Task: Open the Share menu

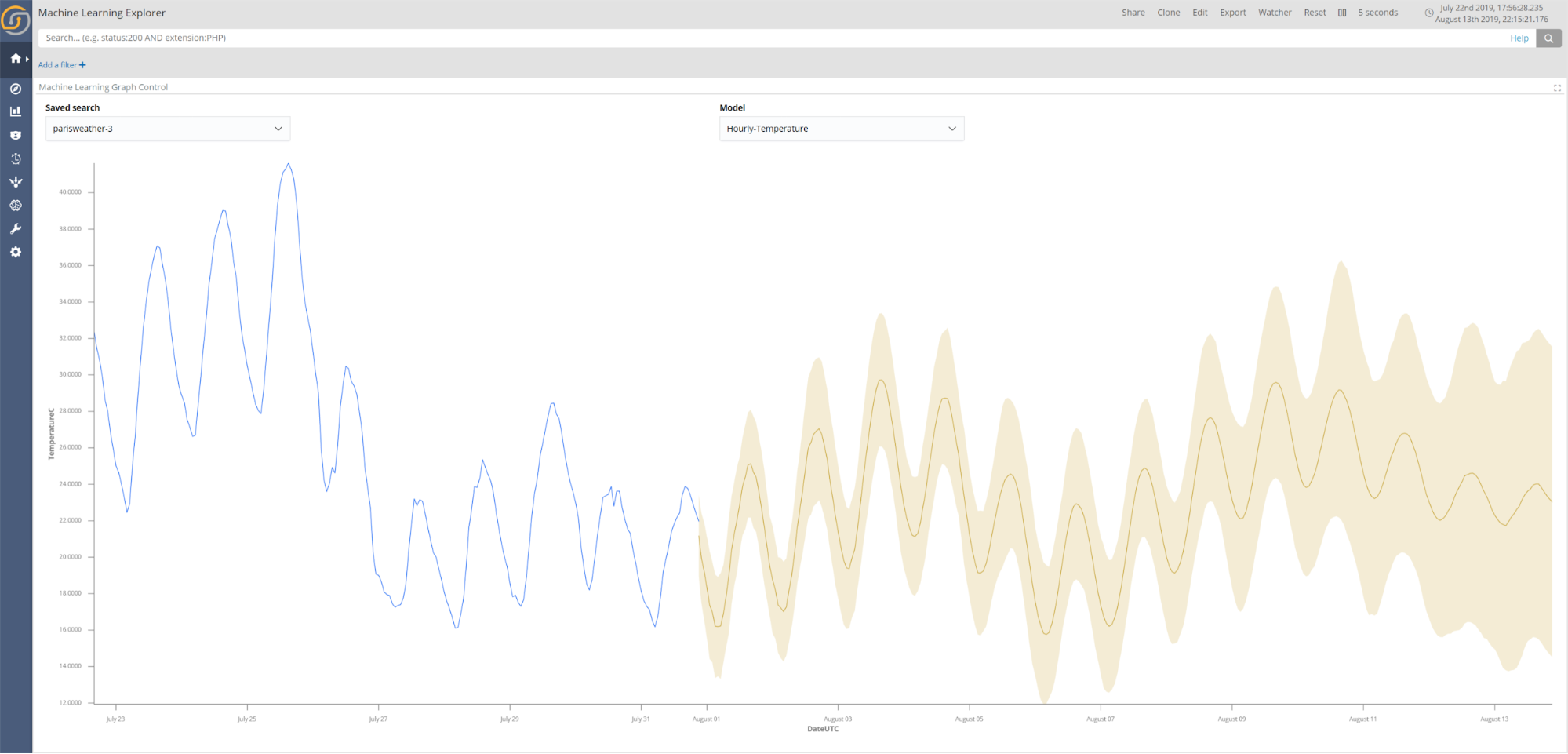Action: pyautogui.click(x=1133, y=13)
